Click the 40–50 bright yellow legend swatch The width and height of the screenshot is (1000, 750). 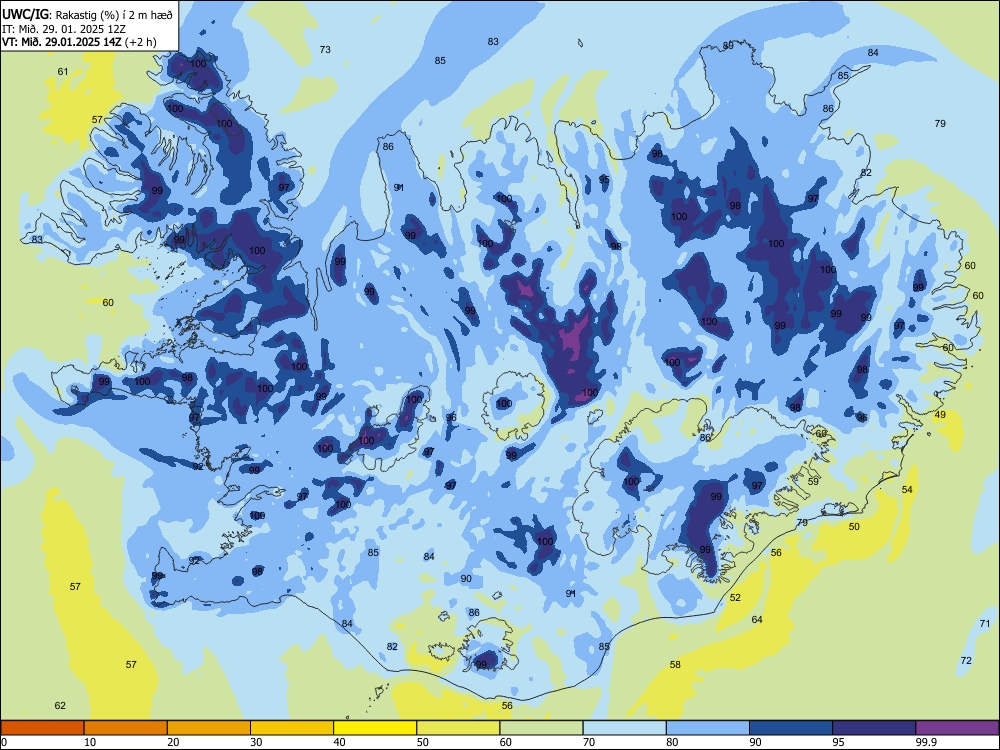pos(375,728)
